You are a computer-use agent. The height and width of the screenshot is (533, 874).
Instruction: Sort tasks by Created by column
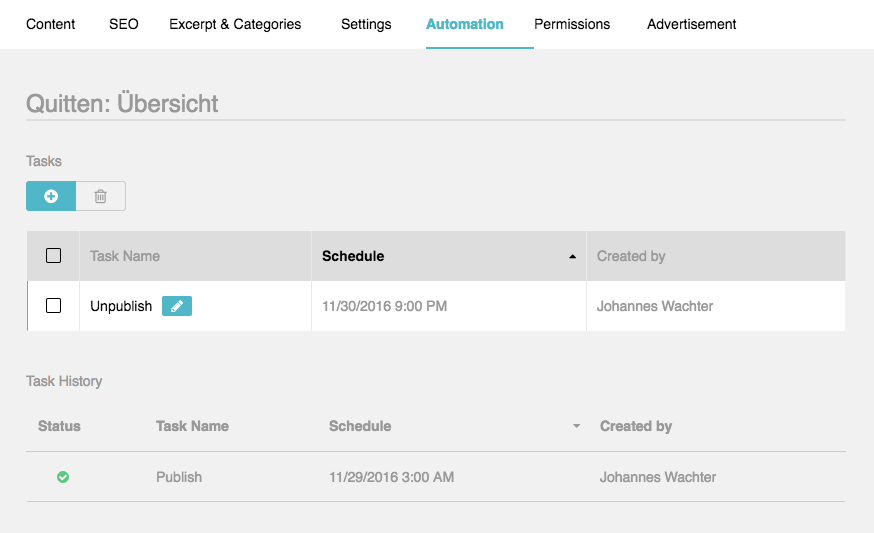[631, 256]
